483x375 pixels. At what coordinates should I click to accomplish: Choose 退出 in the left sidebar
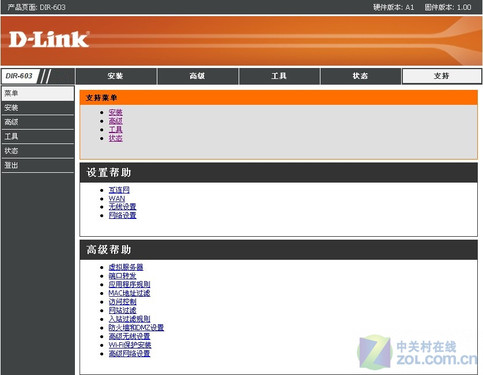(x=37, y=165)
